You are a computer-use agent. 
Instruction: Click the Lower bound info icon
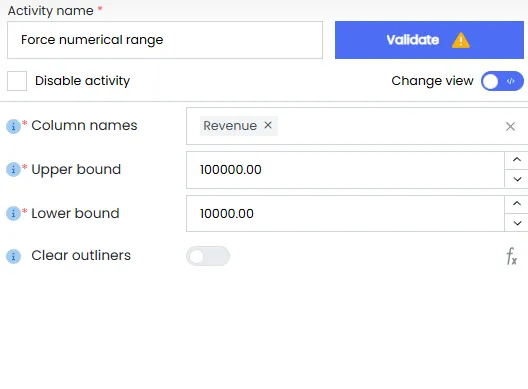[13, 214]
